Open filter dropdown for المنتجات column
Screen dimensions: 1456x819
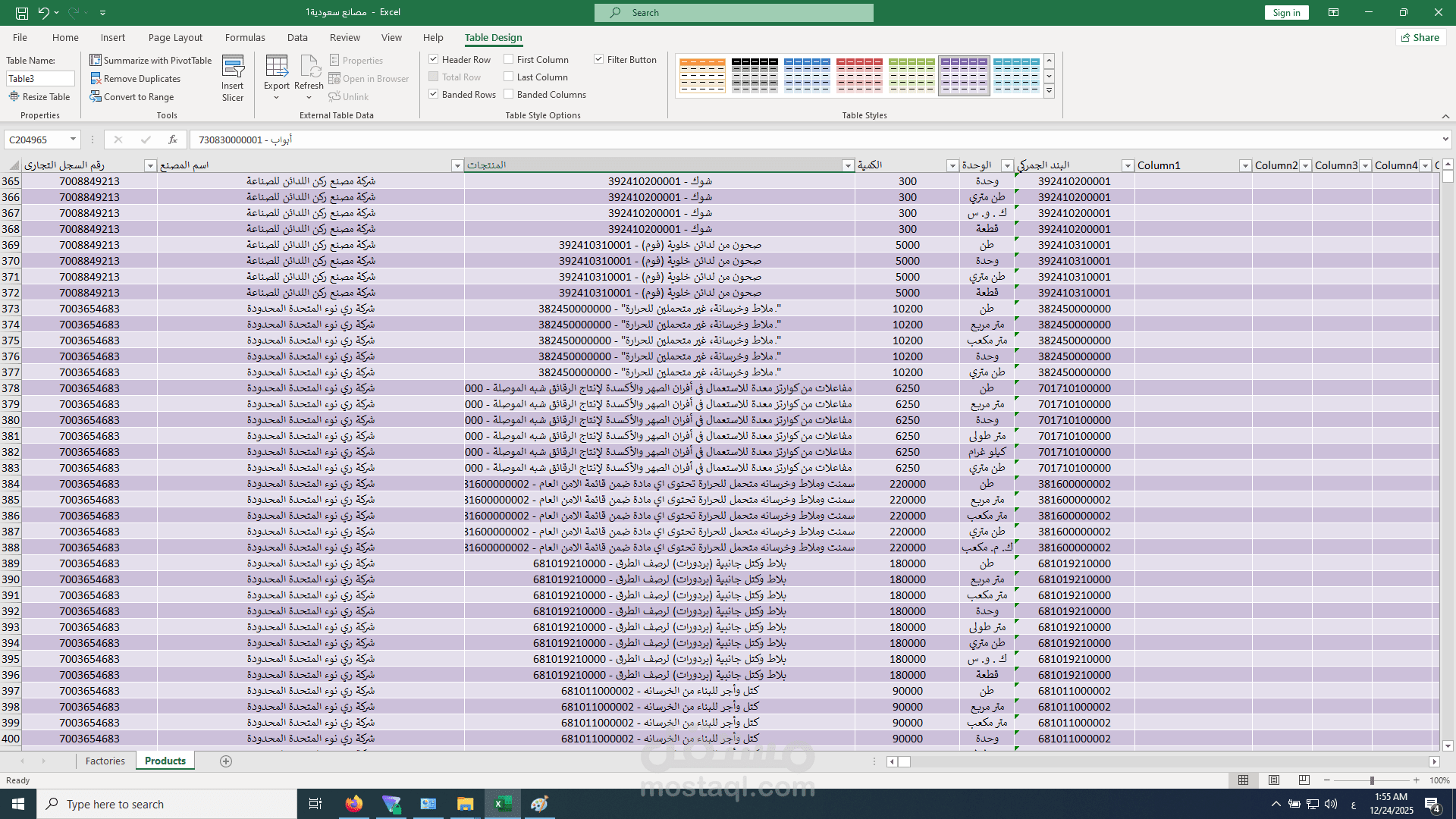pos(848,165)
